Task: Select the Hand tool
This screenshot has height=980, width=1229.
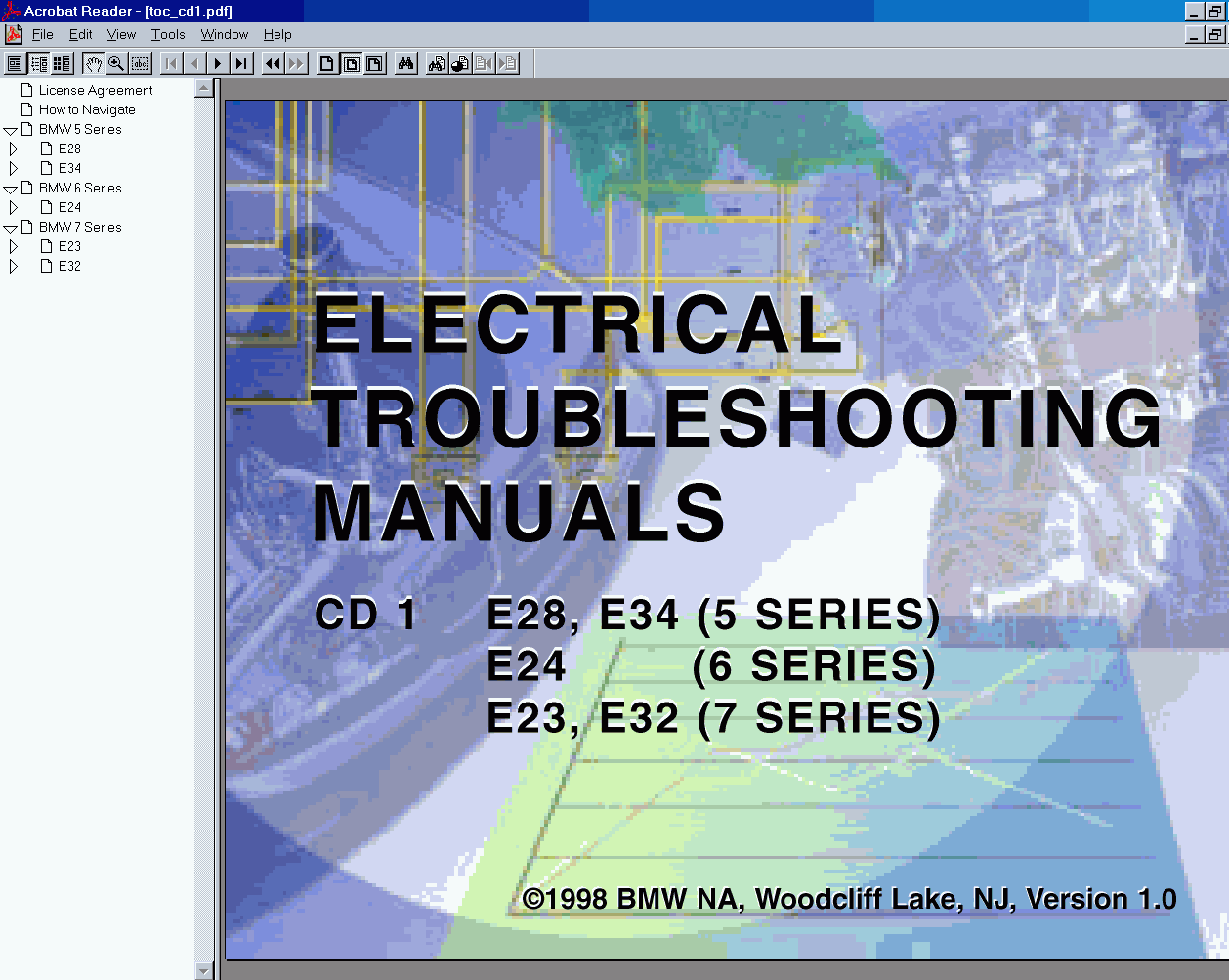Action: (93, 64)
